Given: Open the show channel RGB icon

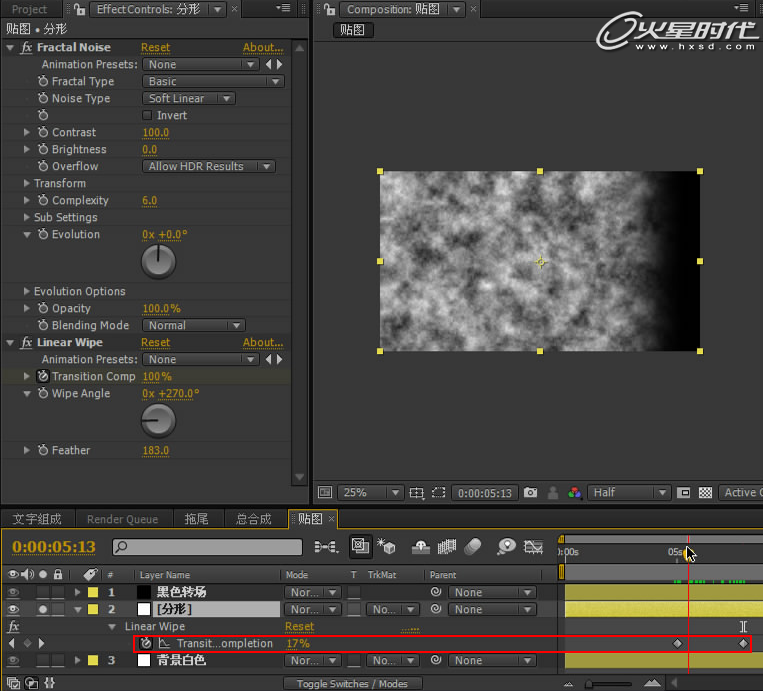Looking at the screenshot, I should click(574, 493).
